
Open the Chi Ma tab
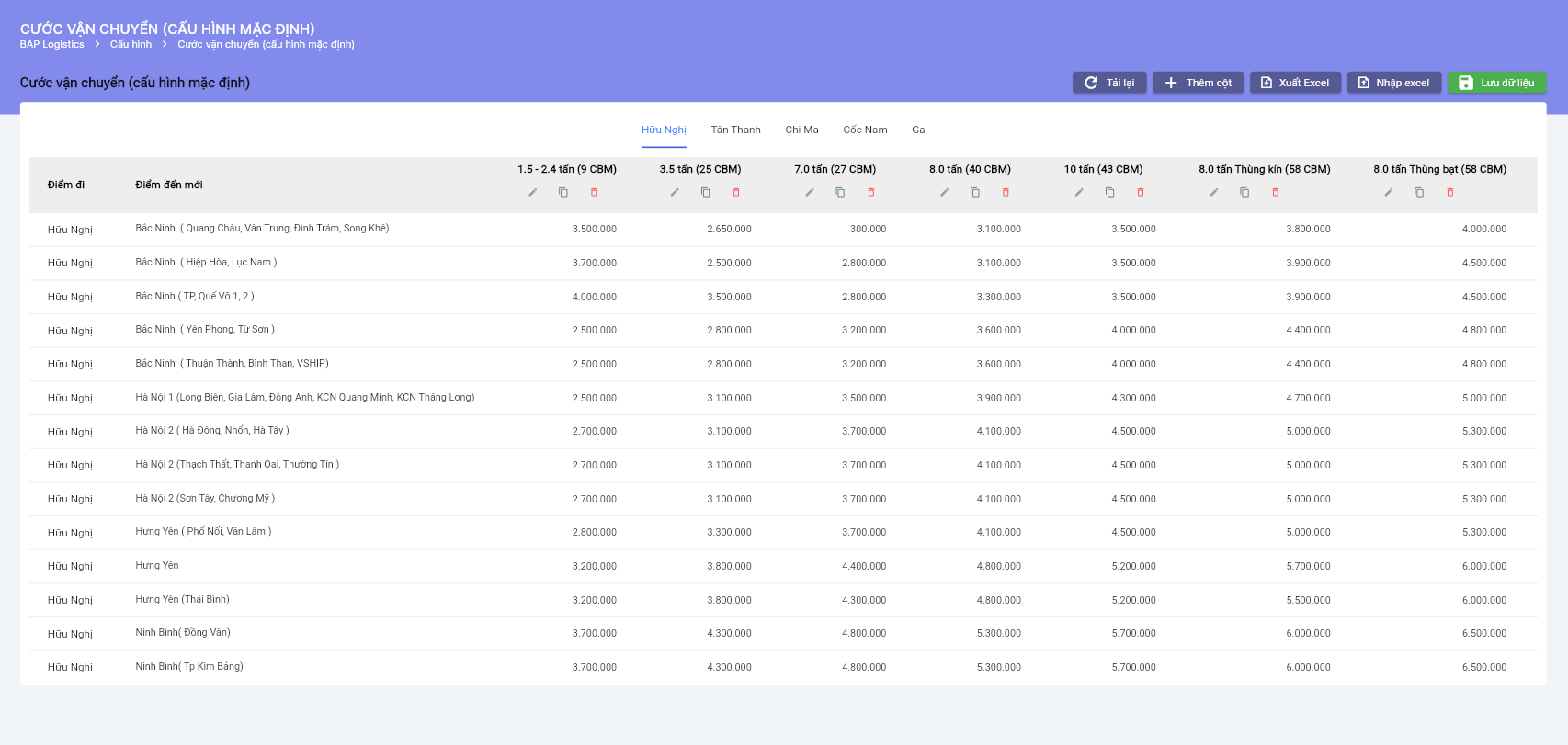[801, 130]
